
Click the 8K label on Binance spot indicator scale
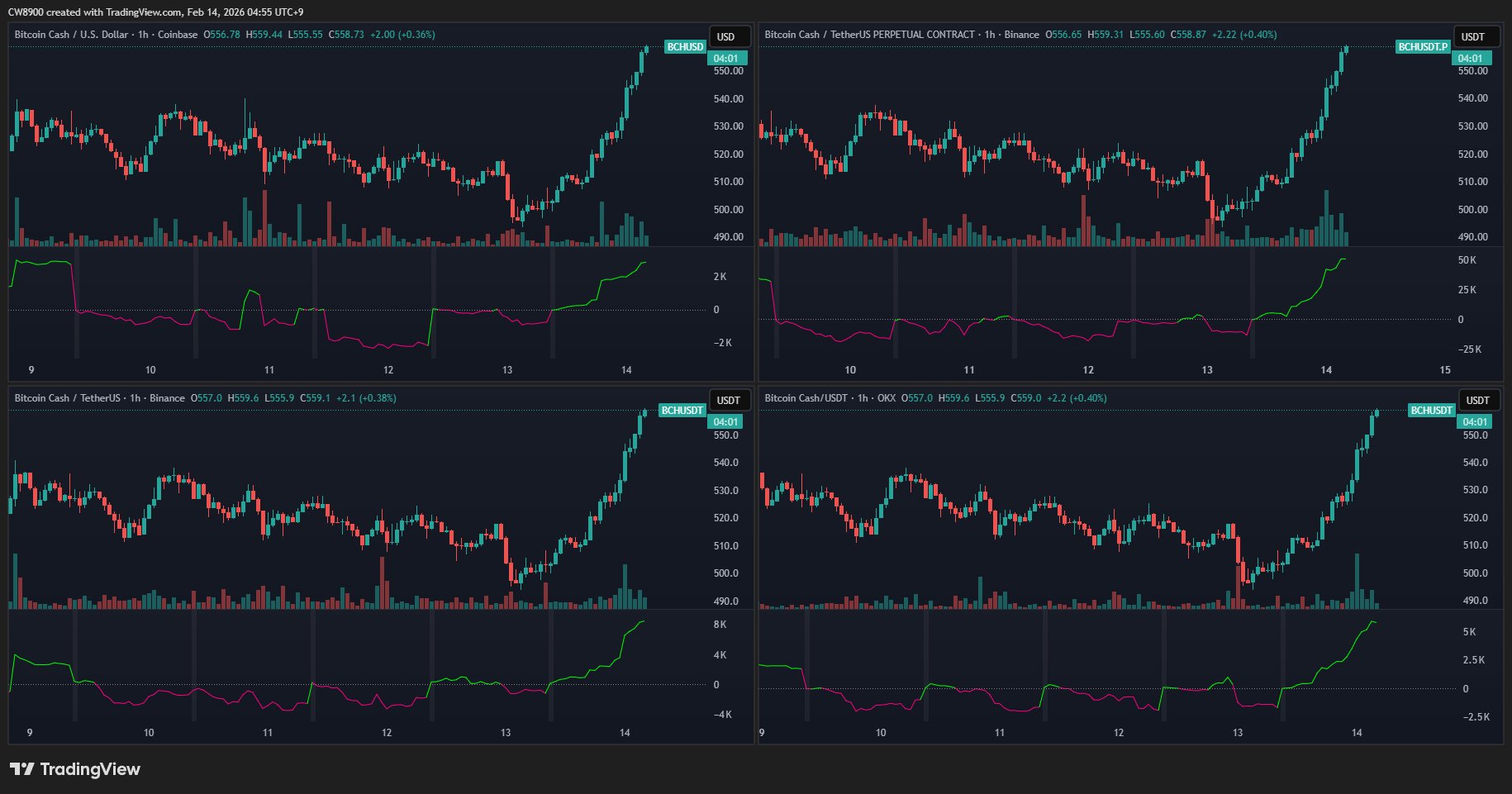[720, 625]
